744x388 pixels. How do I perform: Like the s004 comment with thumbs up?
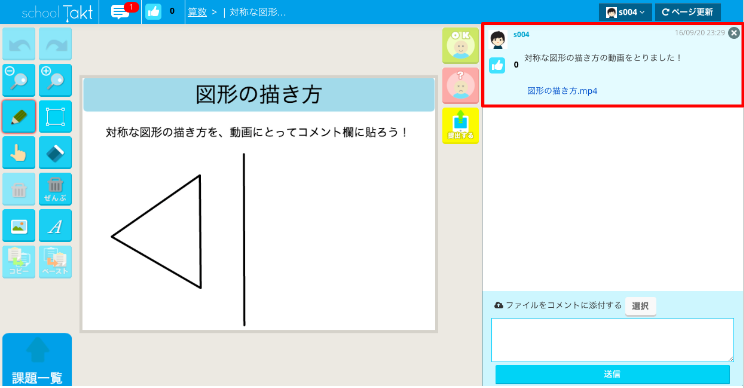click(497, 65)
